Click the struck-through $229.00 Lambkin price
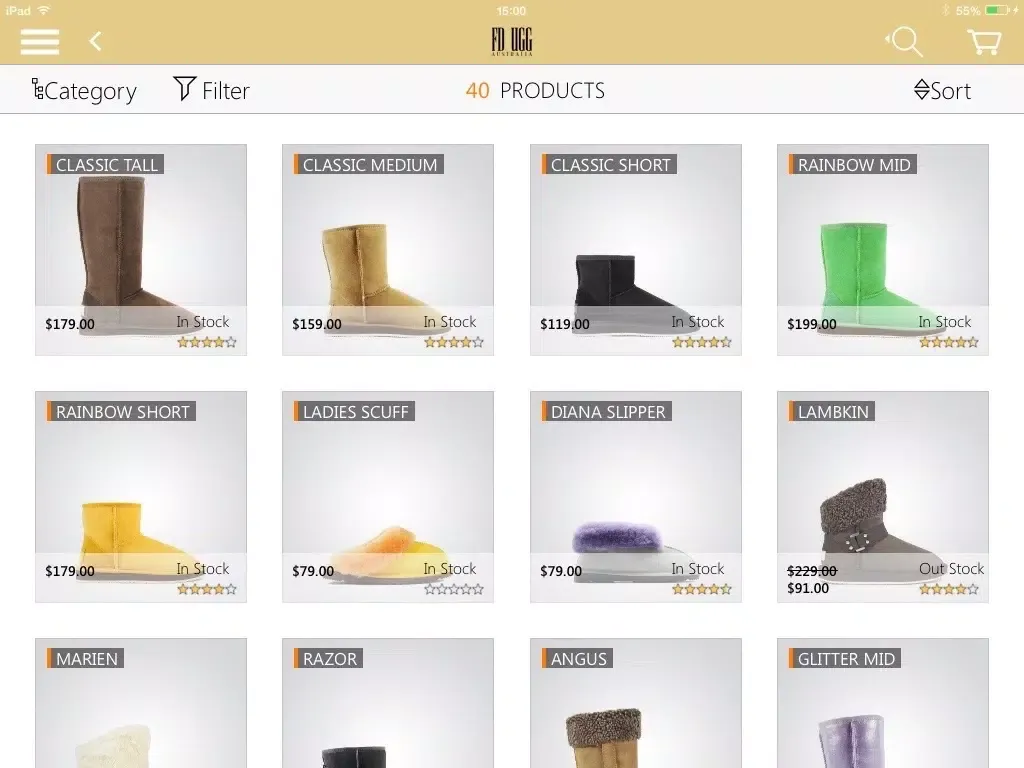 [x=812, y=571]
